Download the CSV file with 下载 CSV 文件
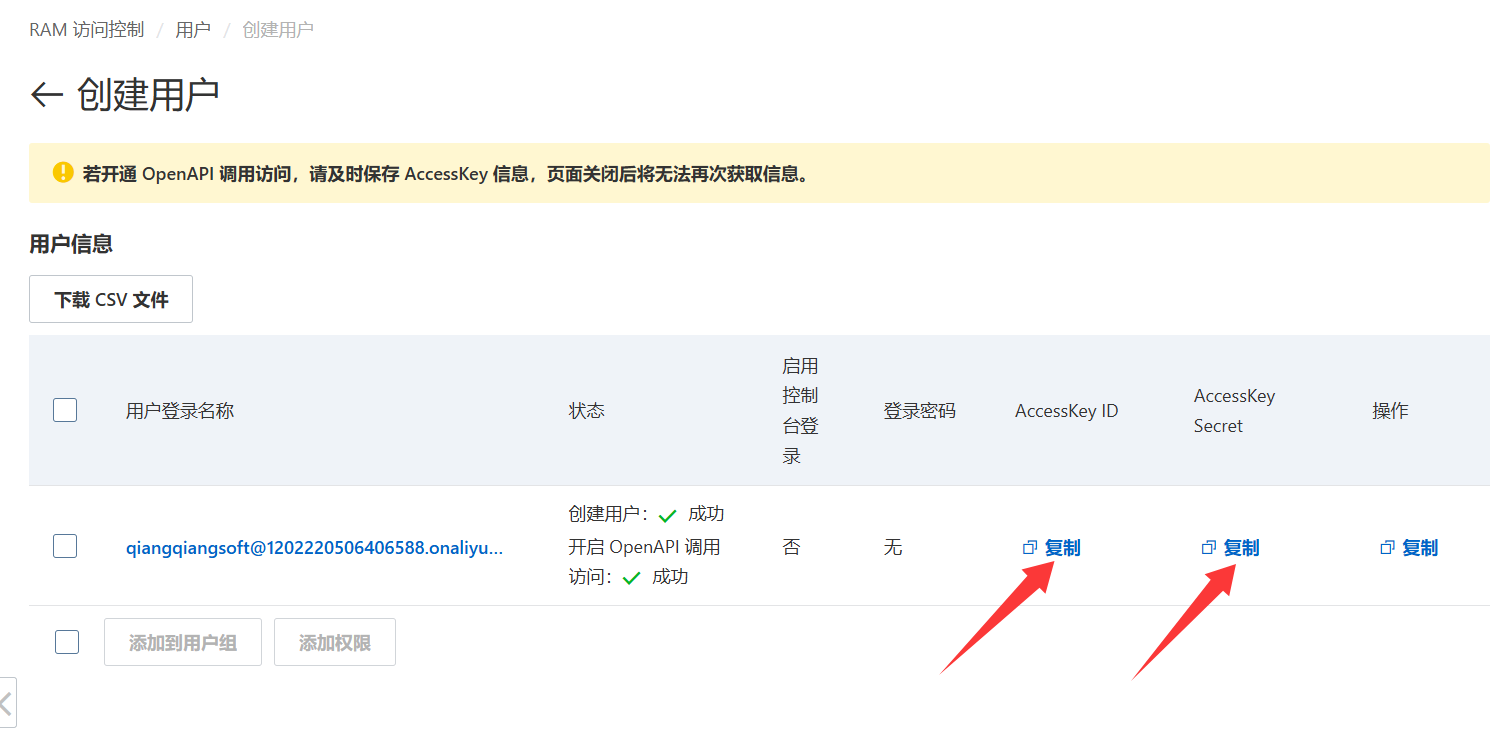 111,300
